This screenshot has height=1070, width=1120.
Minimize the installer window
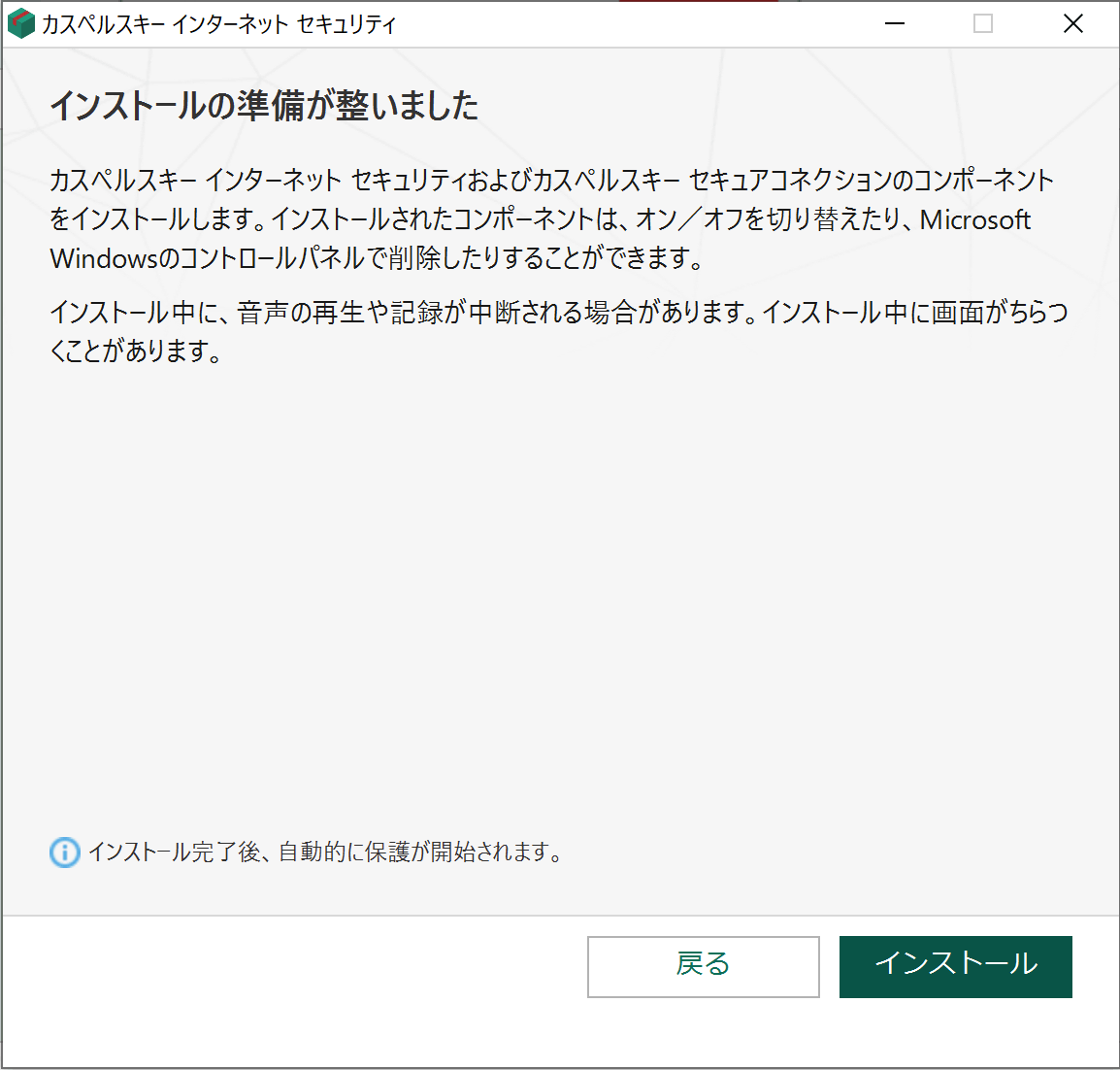tap(894, 23)
